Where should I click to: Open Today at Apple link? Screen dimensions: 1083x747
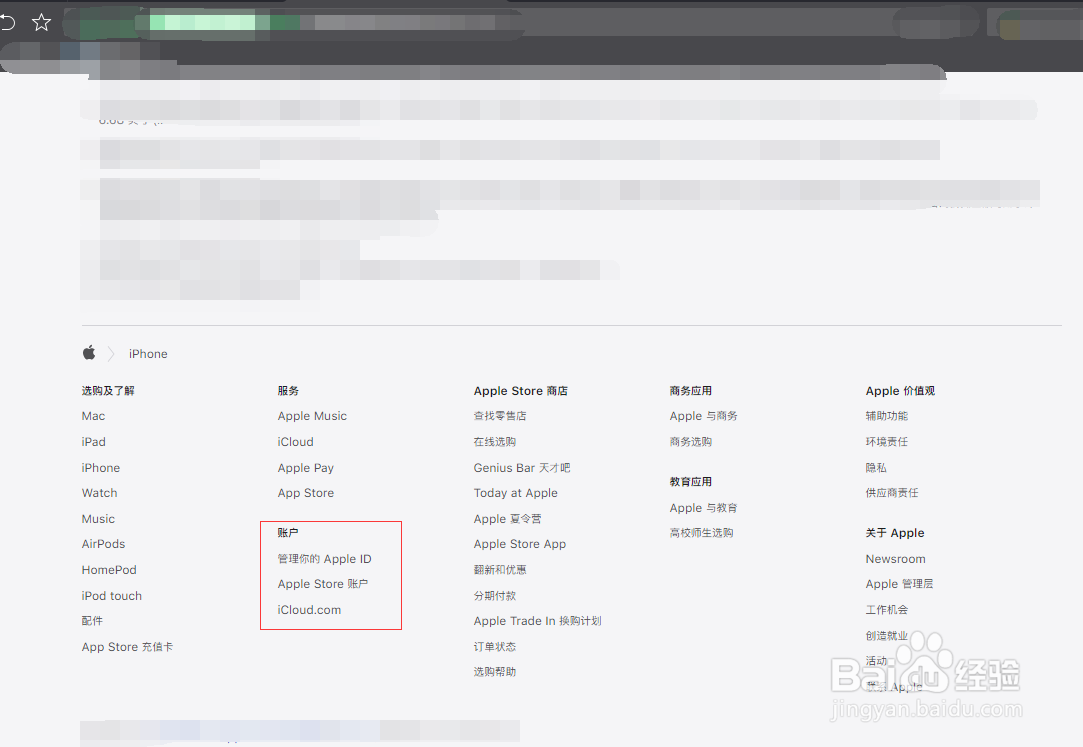click(x=516, y=493)
